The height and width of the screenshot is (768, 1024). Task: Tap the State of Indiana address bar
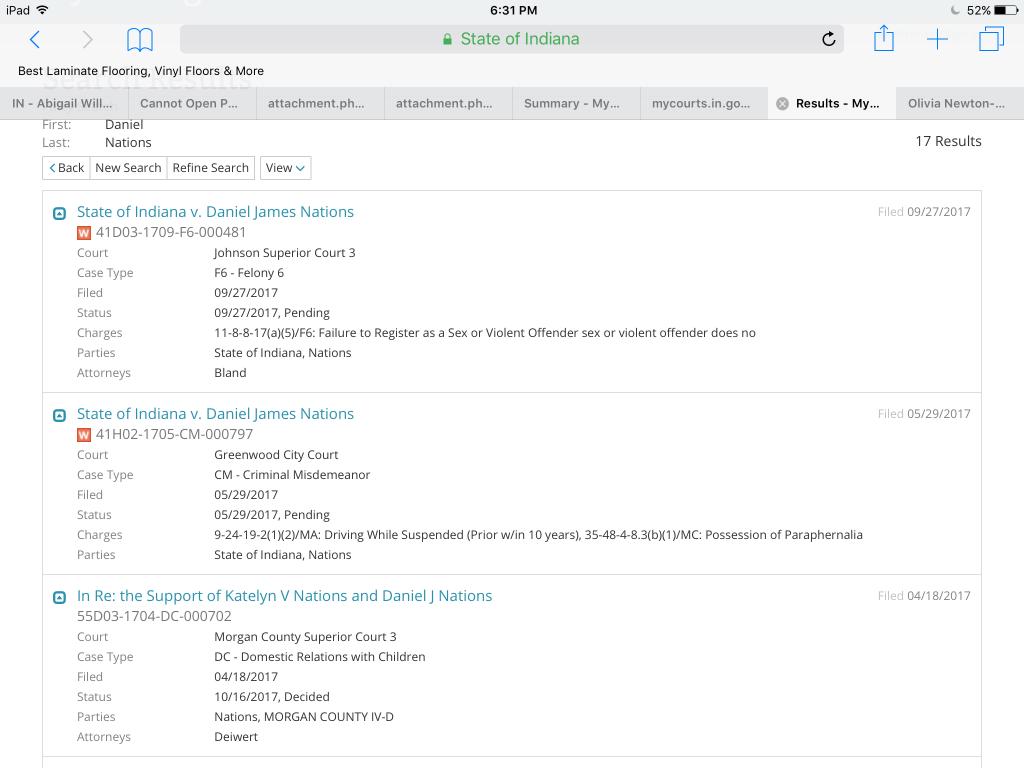[x=510, y=39]
